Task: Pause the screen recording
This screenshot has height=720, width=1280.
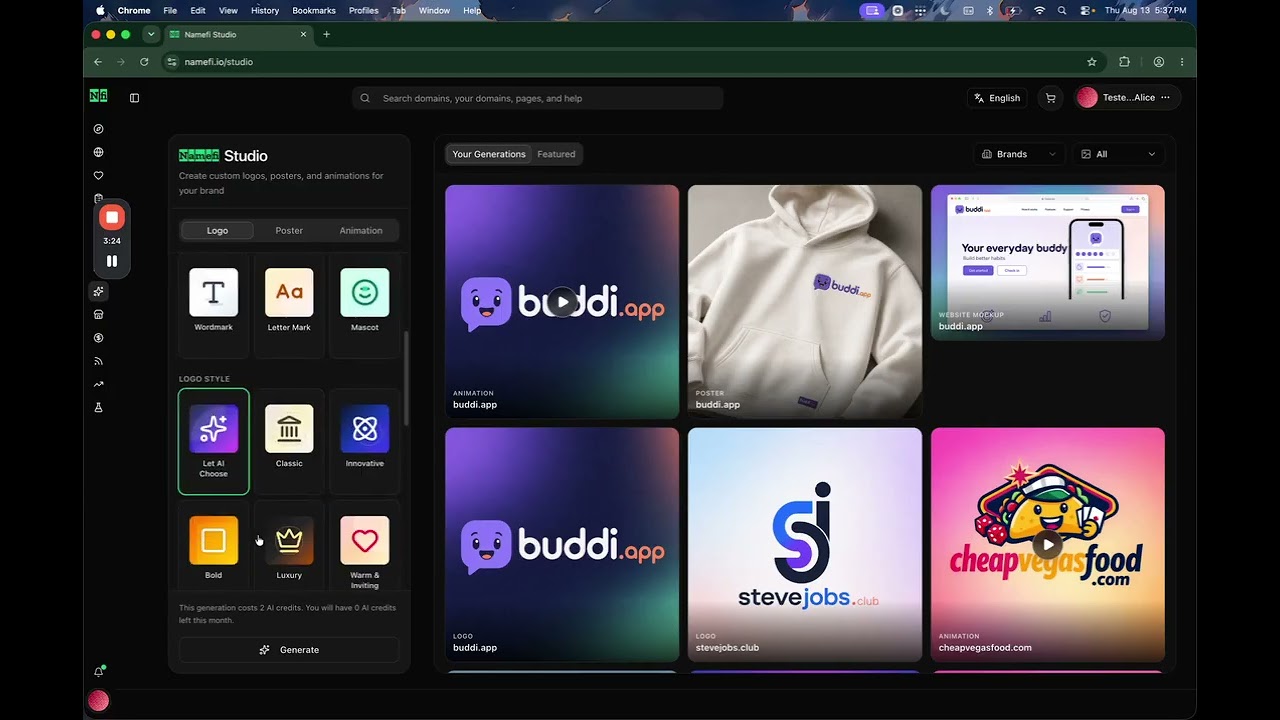Action: coord(112,261)
